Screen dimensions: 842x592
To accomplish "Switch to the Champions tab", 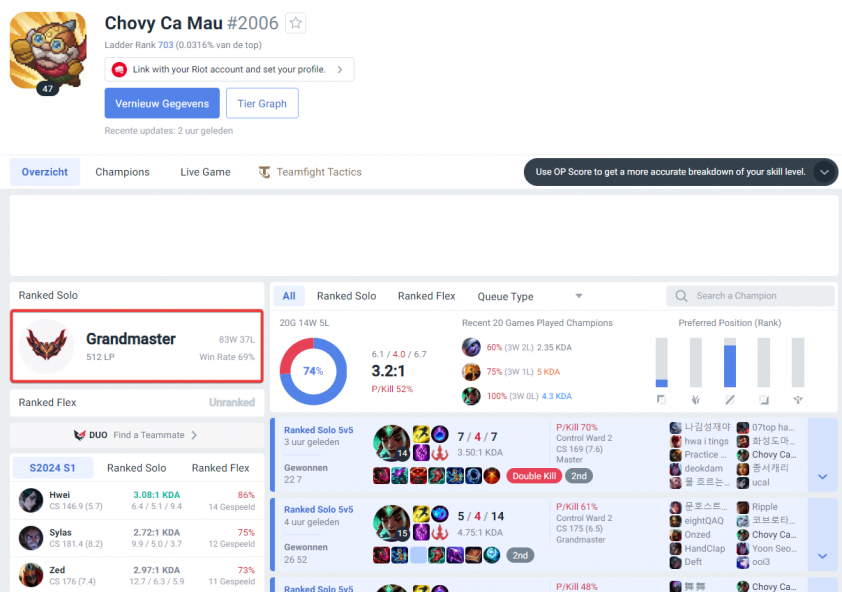I will click(122, 172).
